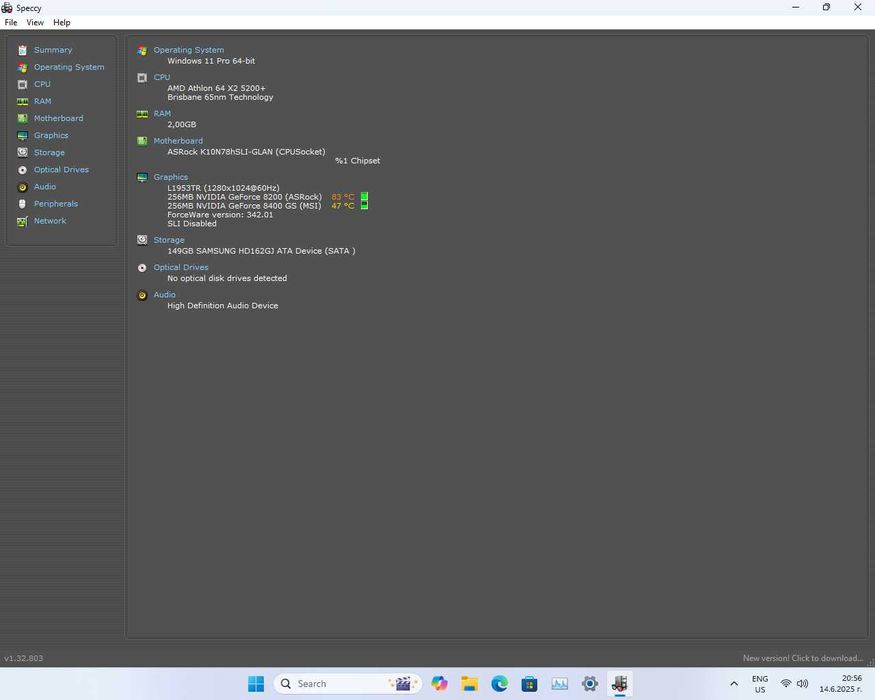Click "New version! Click to download..." link
This screenshot has width=875, height=700.
[x=803, y=658]
